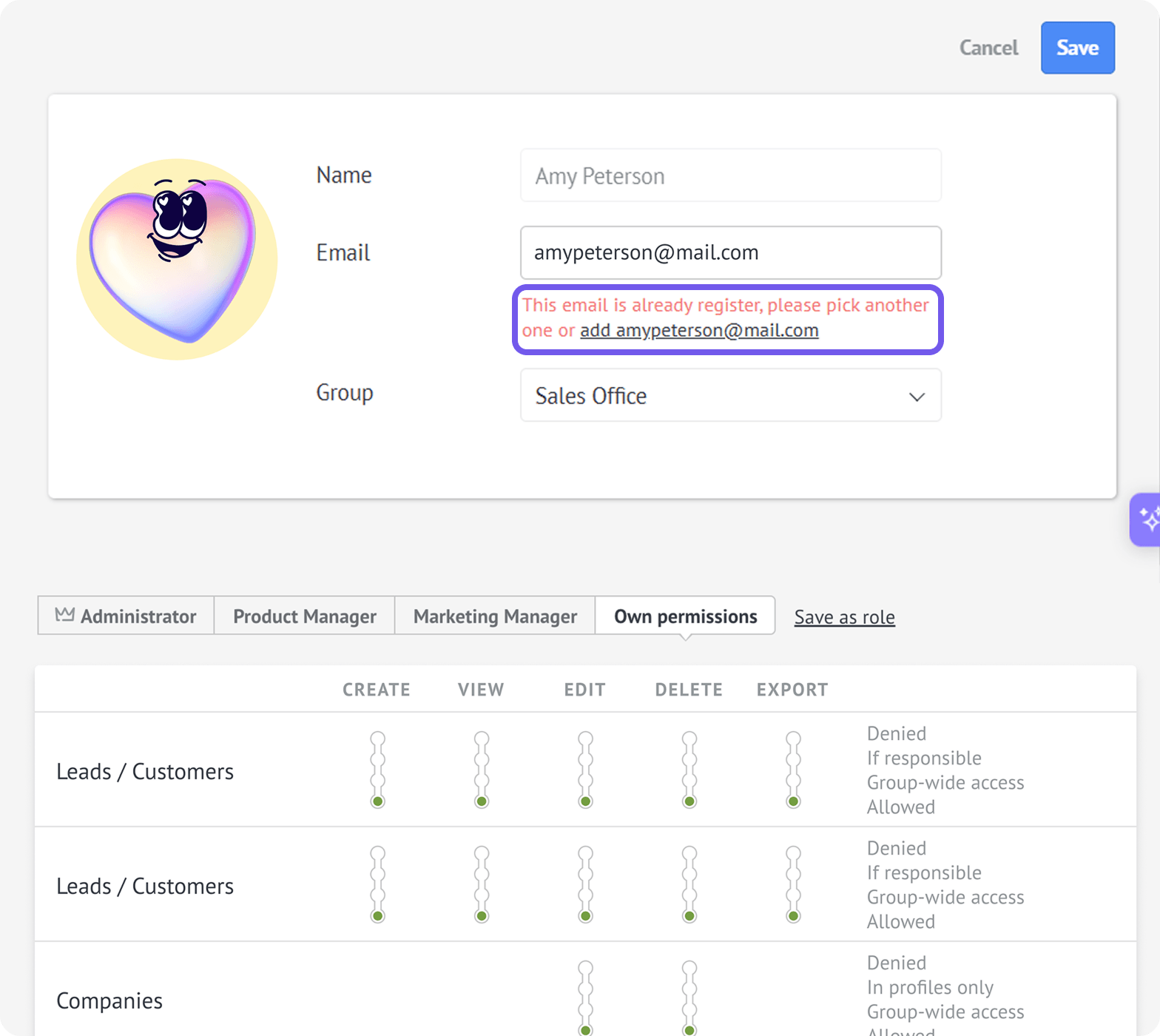This screenshot has height=1036, width=1160.
Task: Adjust Edit slider in first Leads / Customers row
Action: pos(586,770)
